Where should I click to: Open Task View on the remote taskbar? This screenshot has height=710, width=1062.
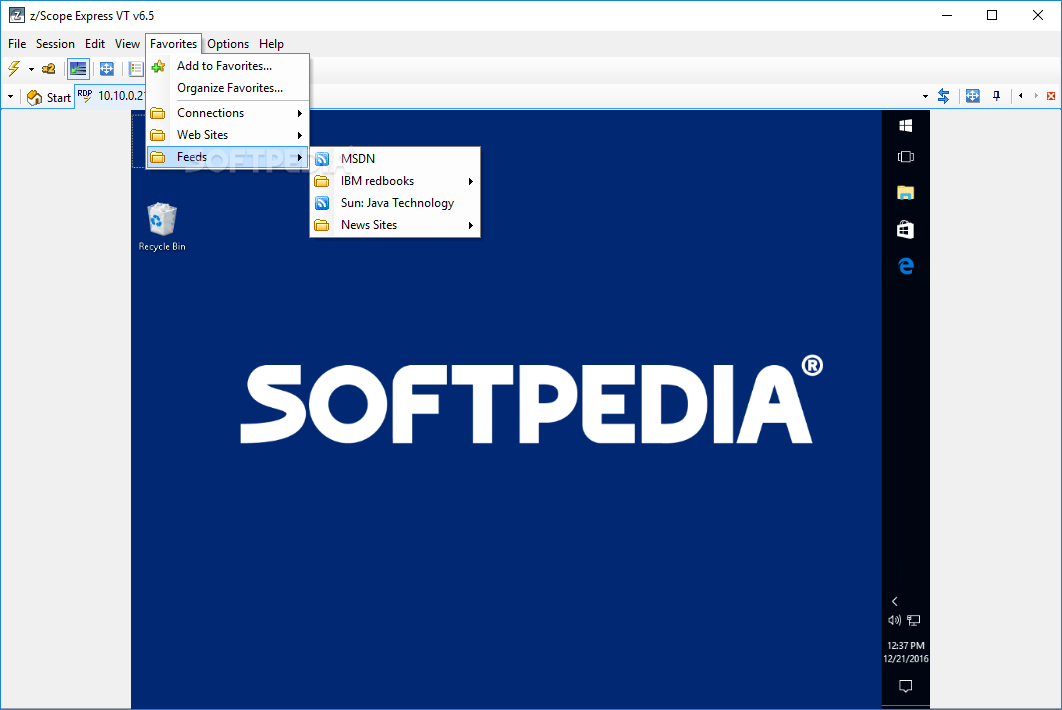pos(906,157)
